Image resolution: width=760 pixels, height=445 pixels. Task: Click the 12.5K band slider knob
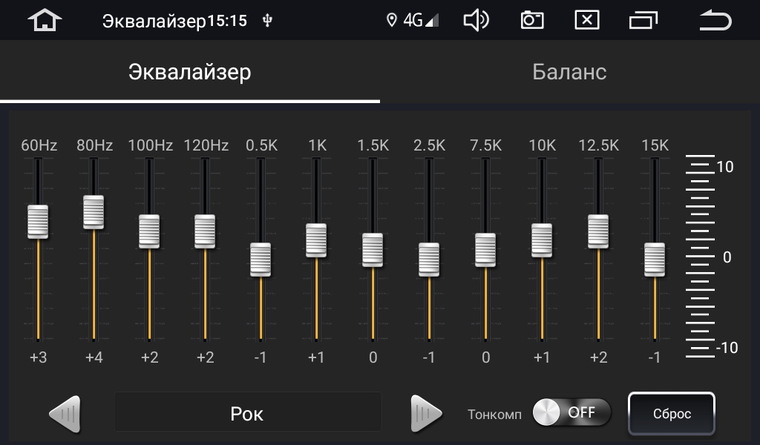599,231
